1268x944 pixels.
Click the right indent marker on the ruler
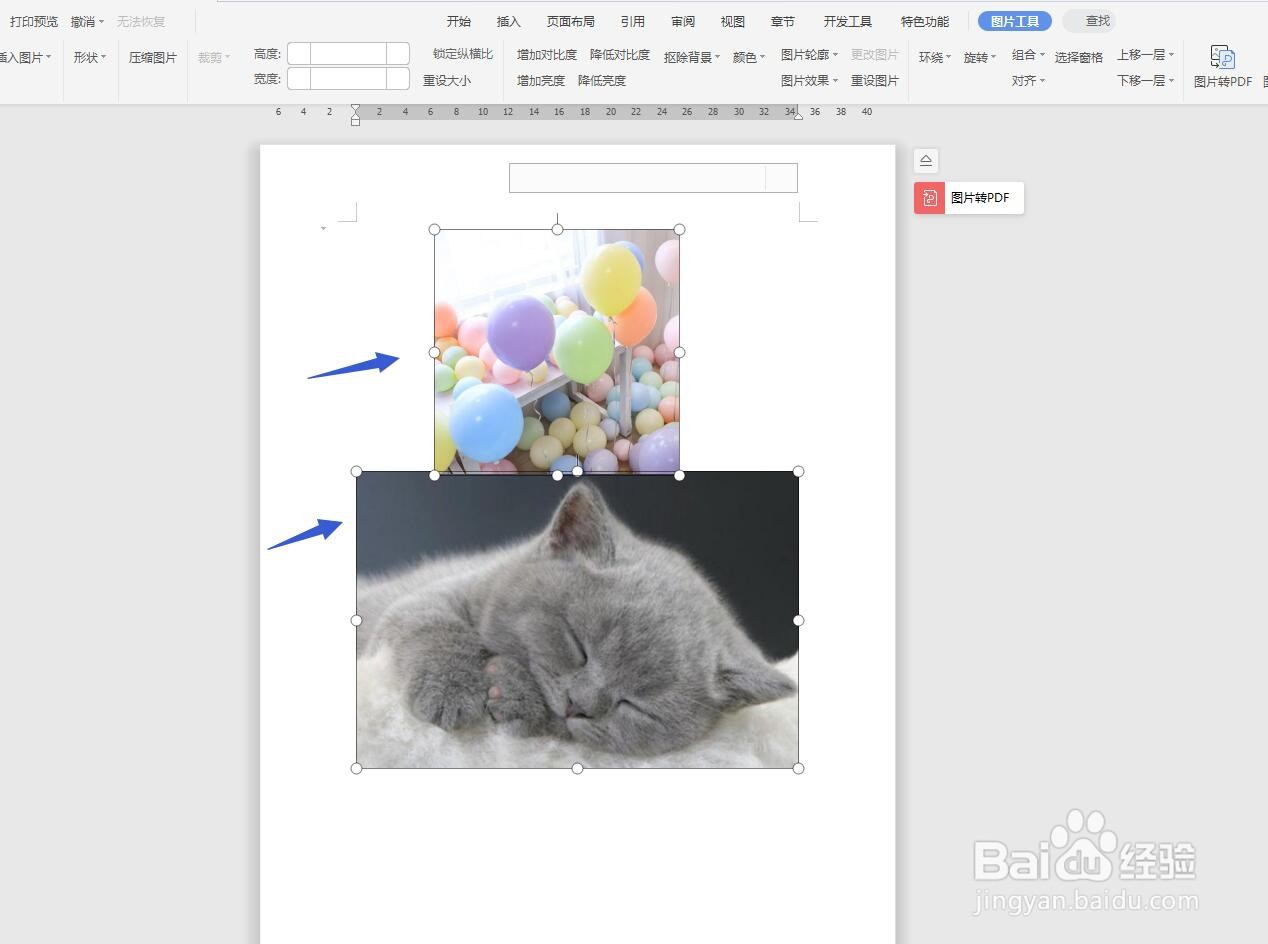(x=797, y=115)
